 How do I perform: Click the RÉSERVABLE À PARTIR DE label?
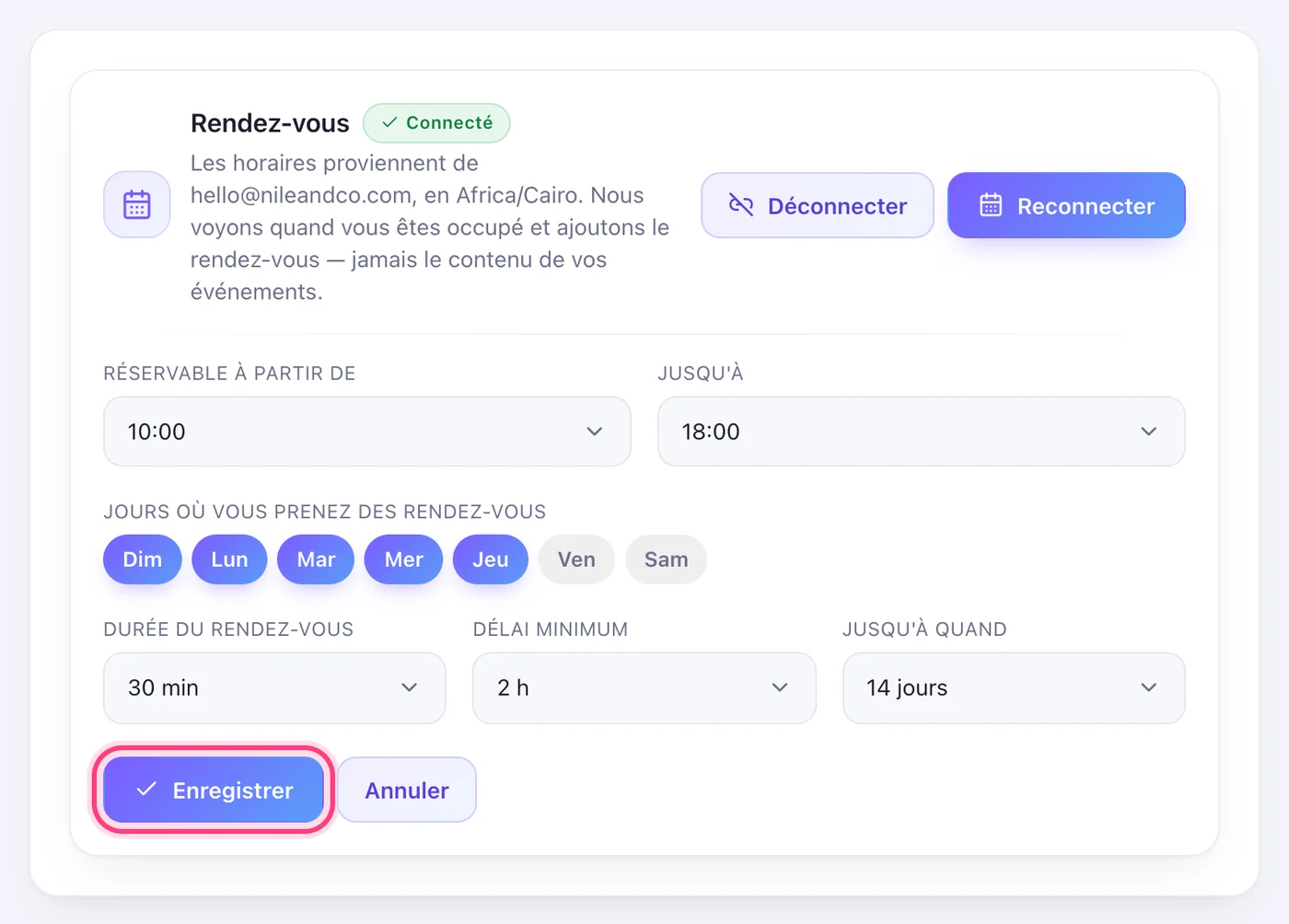click(229, 374)
